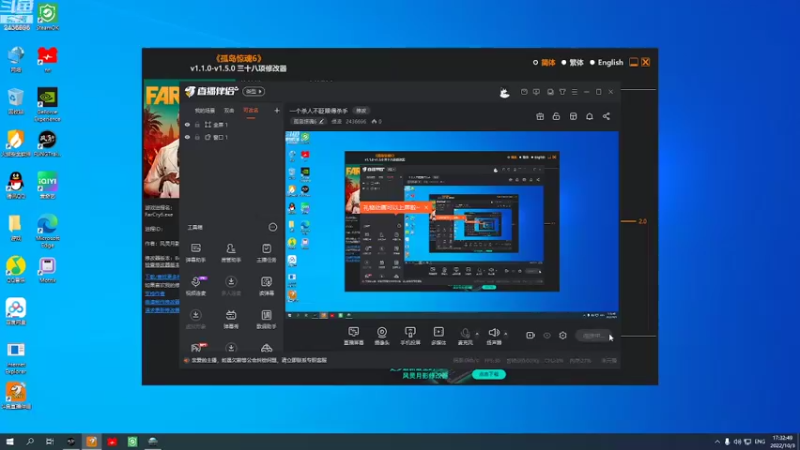Open the video co-stream tool with new badge
Viewport: 800px width, 450px height.
pyautogui.click(x=196, y=286)
